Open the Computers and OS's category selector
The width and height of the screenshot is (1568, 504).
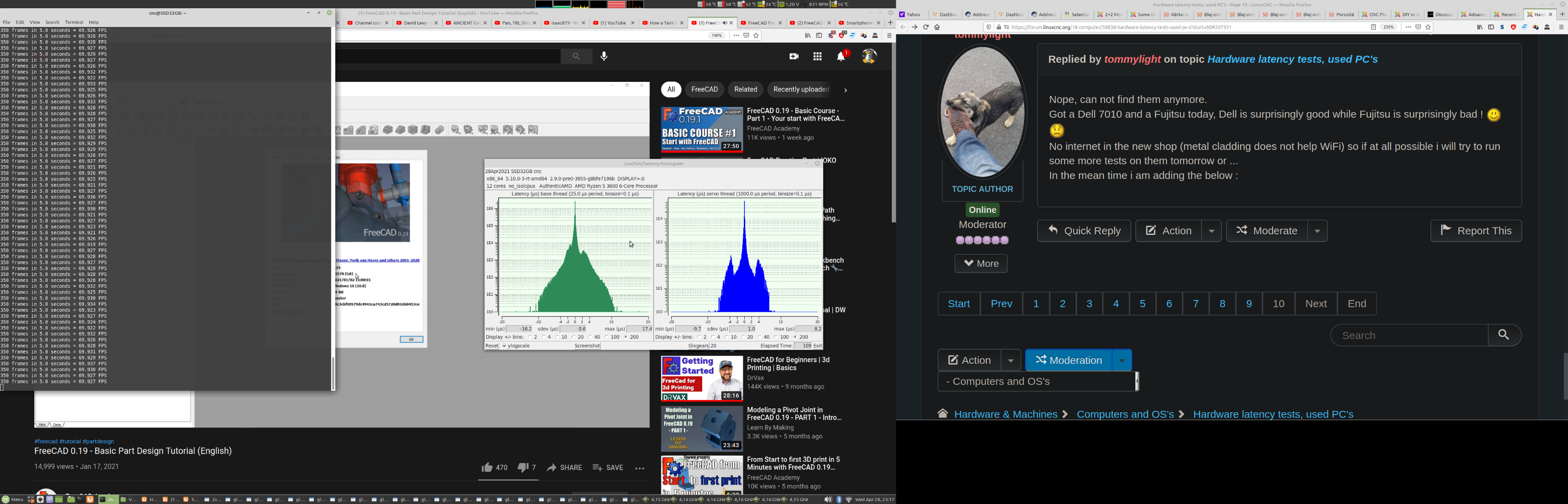1038,381
